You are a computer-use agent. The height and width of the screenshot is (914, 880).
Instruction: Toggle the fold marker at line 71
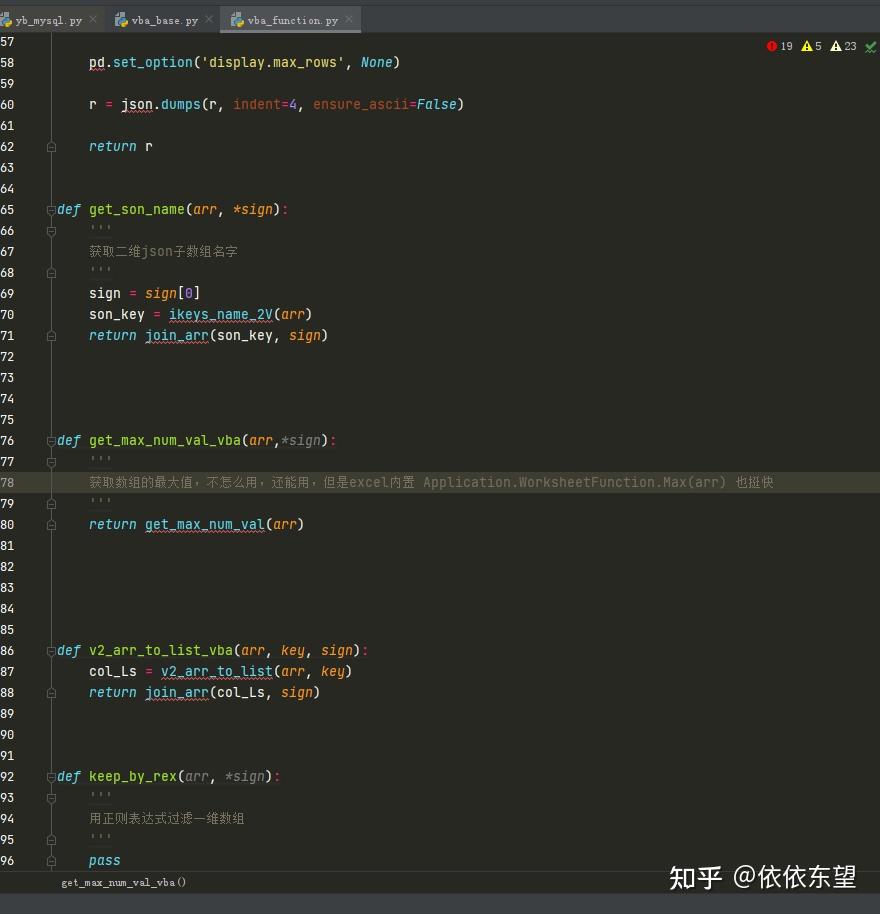(51, 336)
